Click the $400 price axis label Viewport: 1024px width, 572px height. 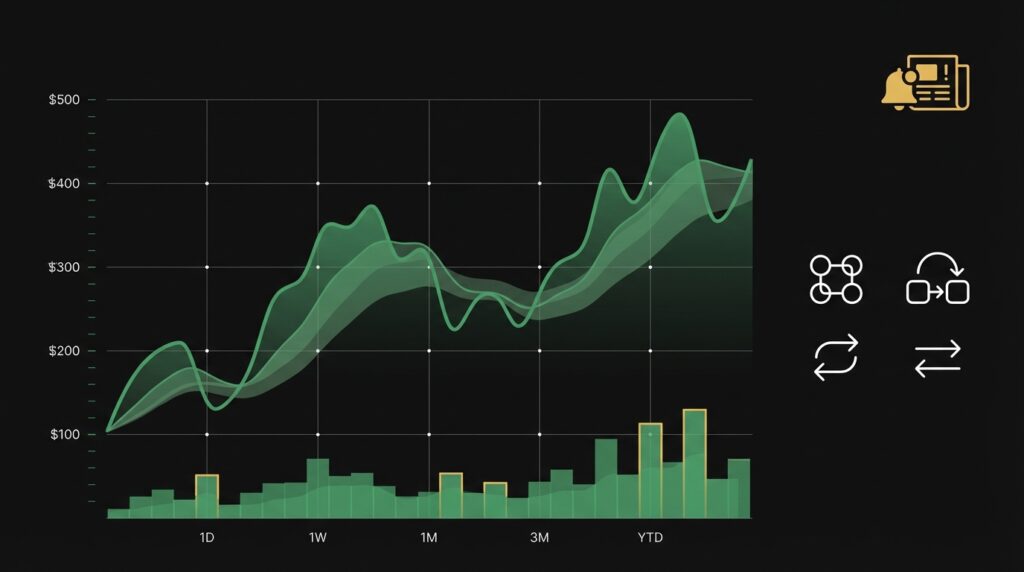[x=64, y=184]
